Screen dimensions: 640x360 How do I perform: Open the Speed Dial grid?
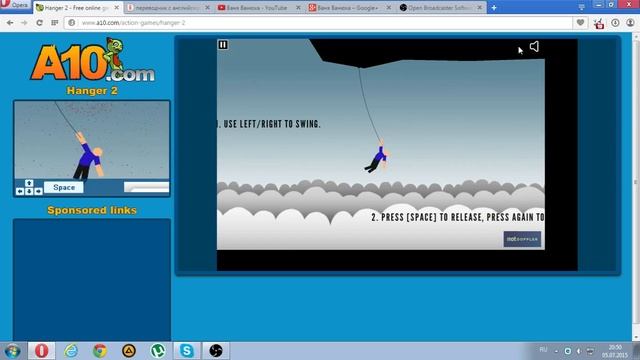(54, 23)
